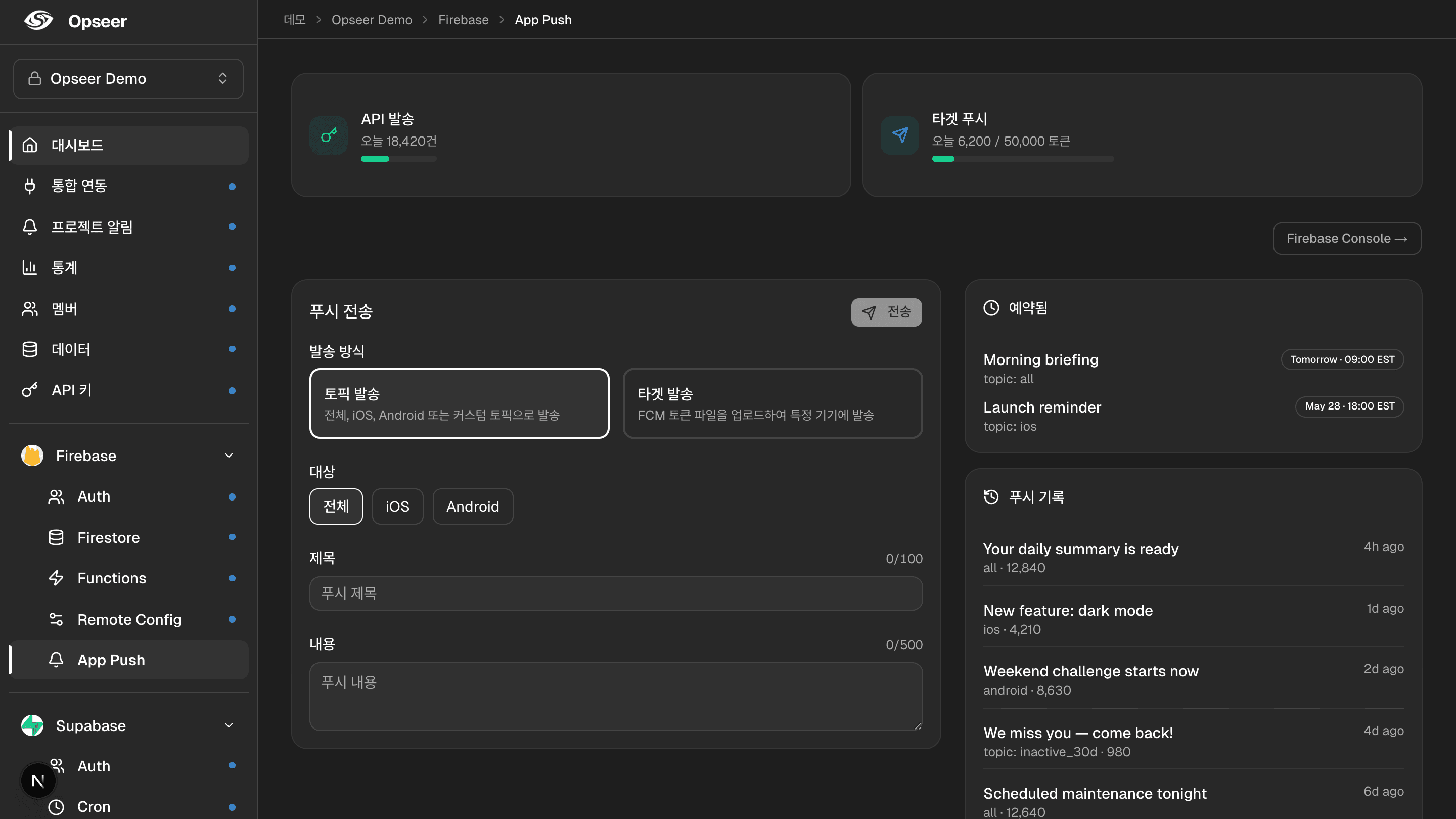Screen dimensions: 1456x819
Task: Choose iOS as the target audience
Action: (397, 507)
